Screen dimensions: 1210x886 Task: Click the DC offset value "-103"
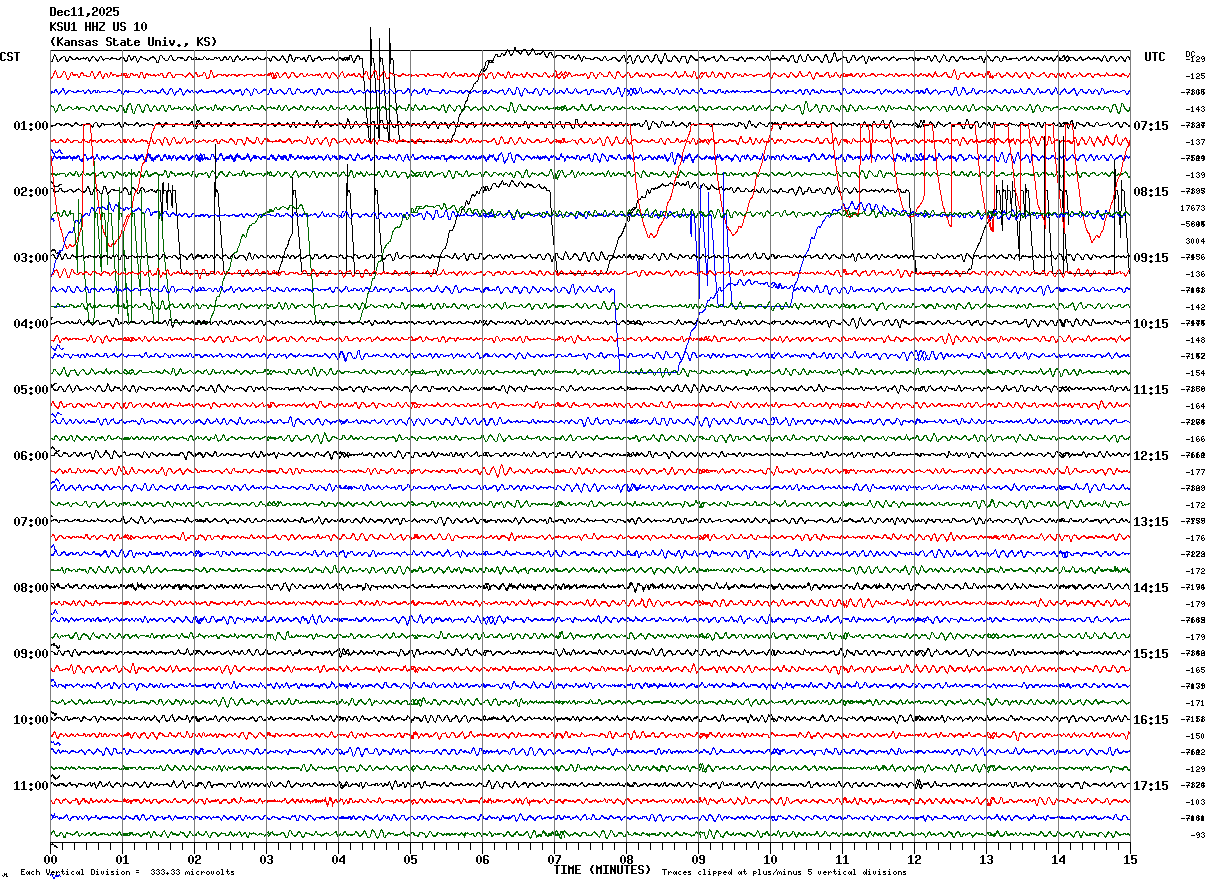tap(1195, 802)
